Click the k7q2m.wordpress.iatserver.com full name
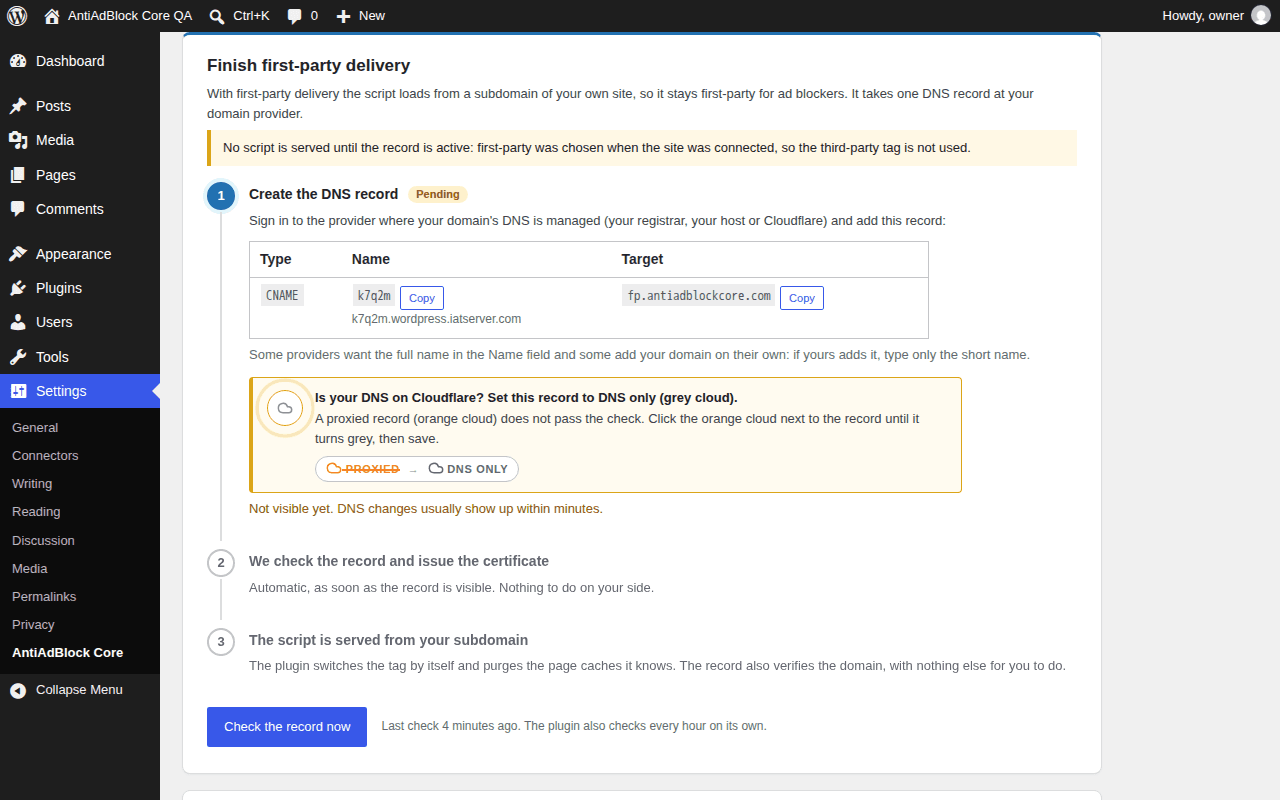The width and height of the screenshot is (1280, 800). 436,319
